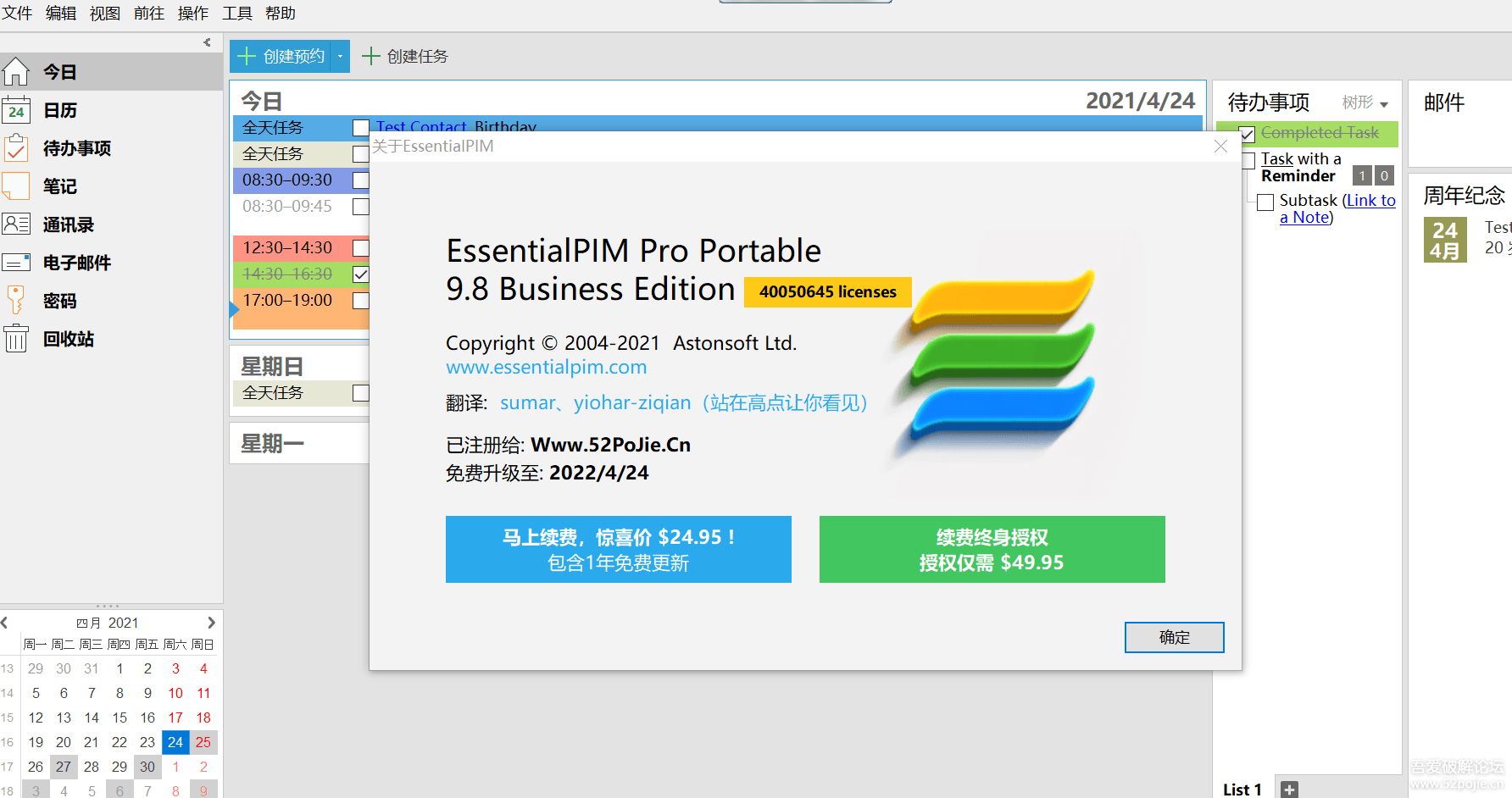Open the 电子邮件 mail module
This screenshot has height=798, width=1512.
(111, 263)
